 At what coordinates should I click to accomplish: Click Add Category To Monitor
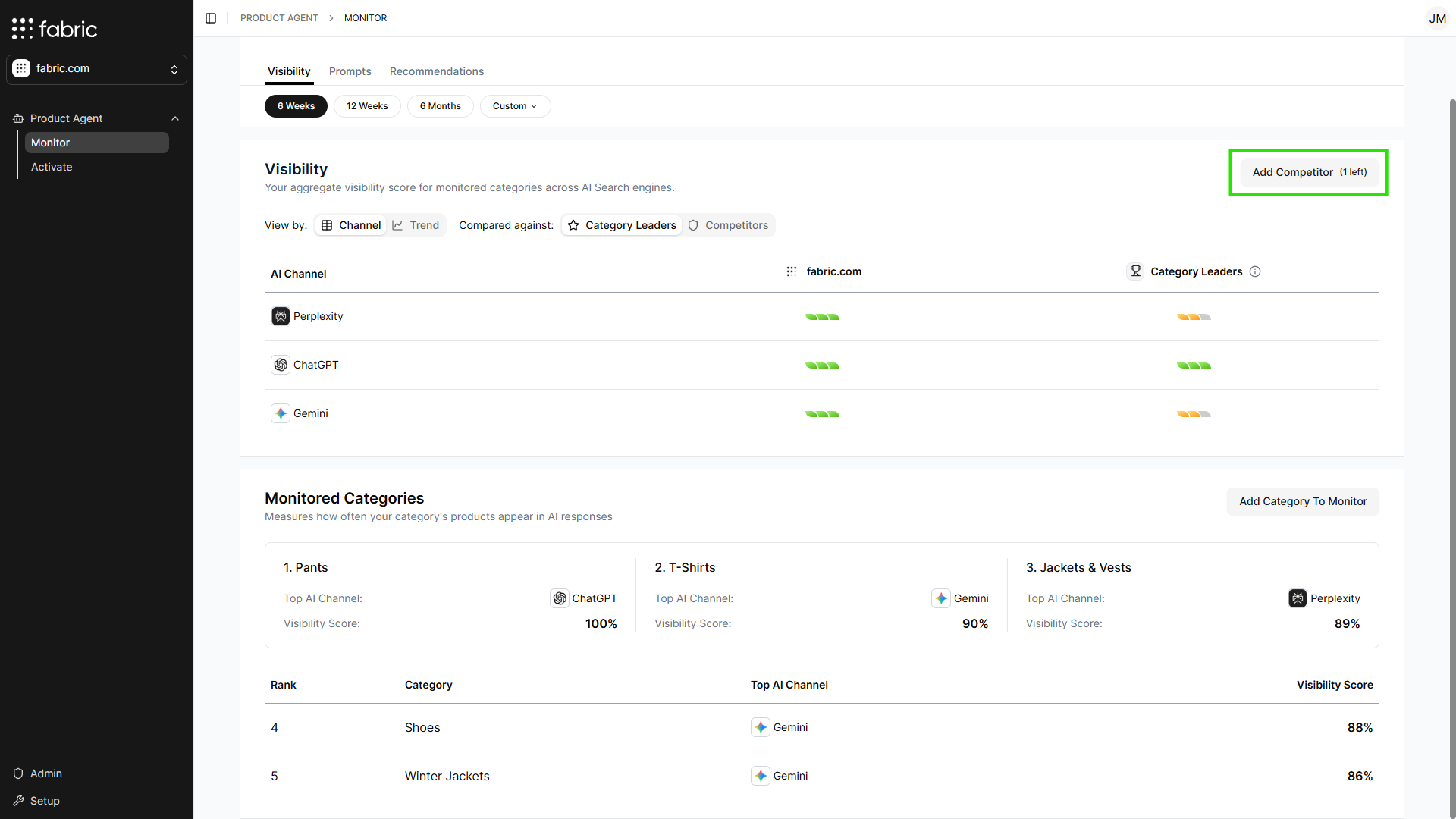1302,501
